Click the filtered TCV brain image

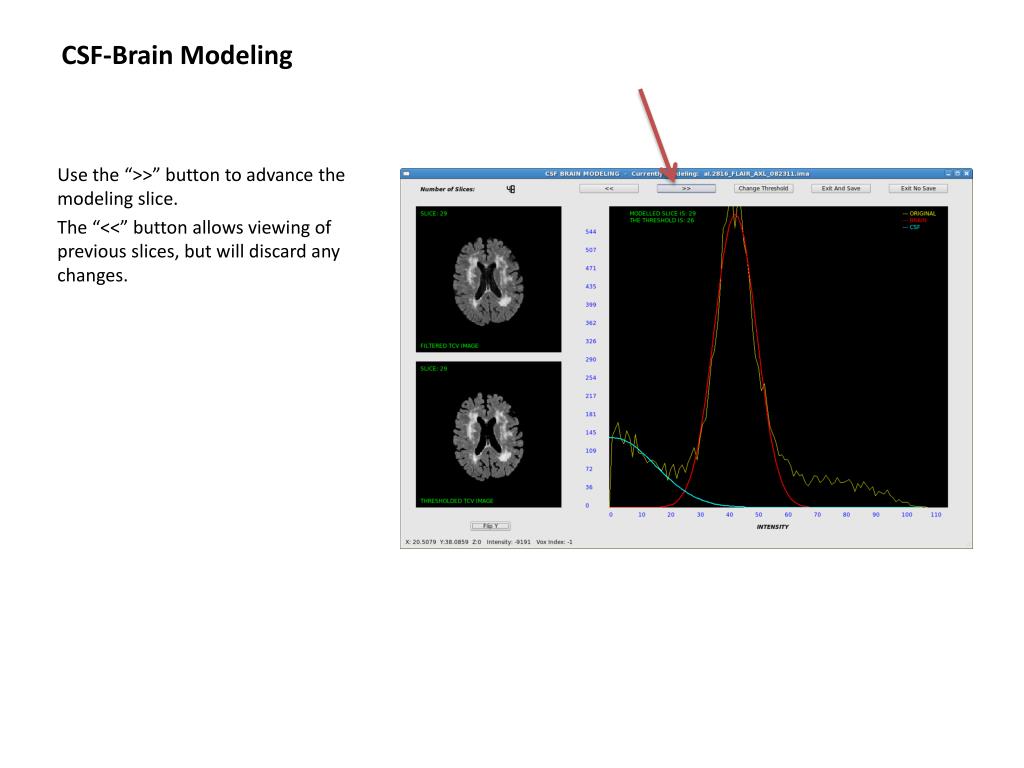tap(488, 280)
